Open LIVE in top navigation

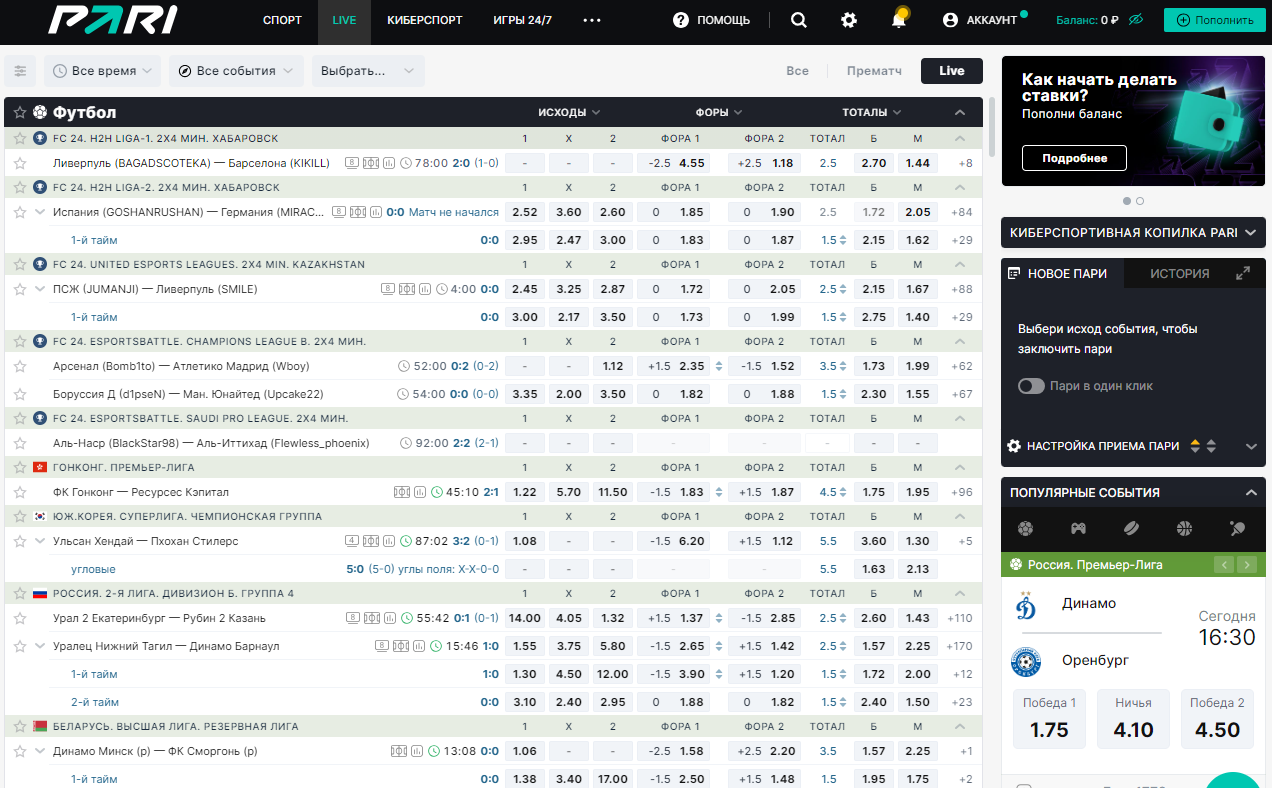344,20
